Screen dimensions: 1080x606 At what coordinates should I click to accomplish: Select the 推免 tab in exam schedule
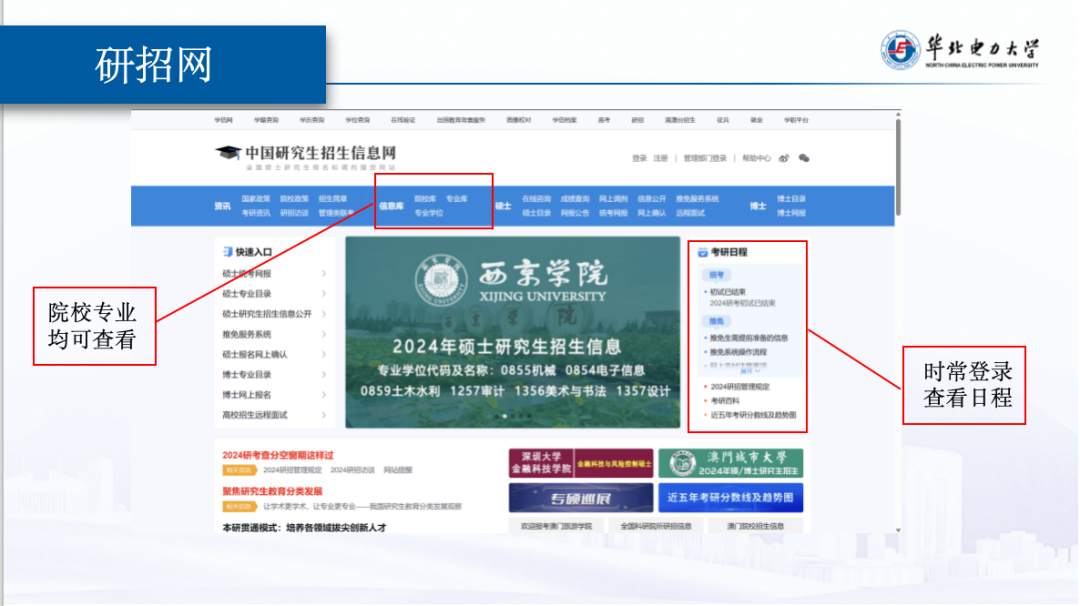[716, 322]
